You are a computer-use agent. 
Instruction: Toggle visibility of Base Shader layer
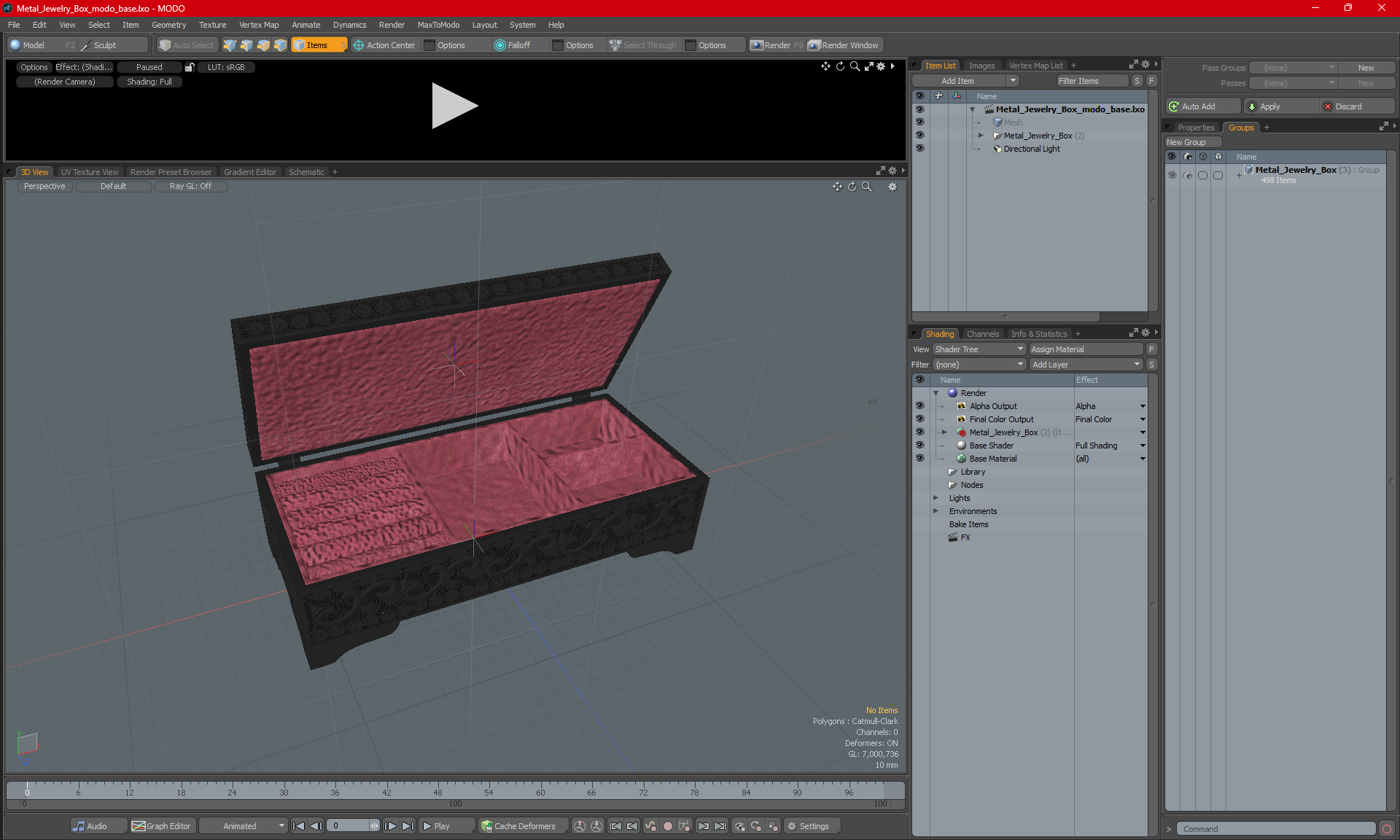(x=919, y=446)
